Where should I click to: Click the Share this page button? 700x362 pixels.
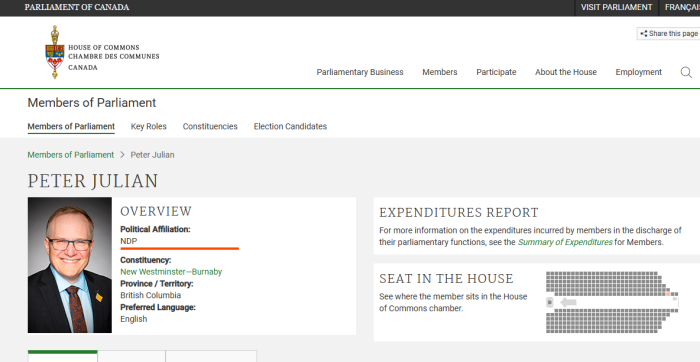669,33
